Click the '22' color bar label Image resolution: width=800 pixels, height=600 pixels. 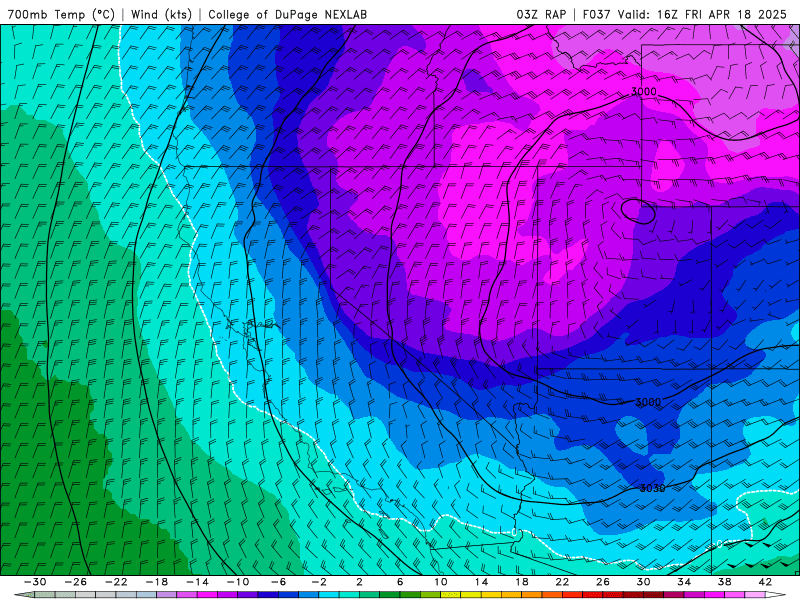click(562, 582)
